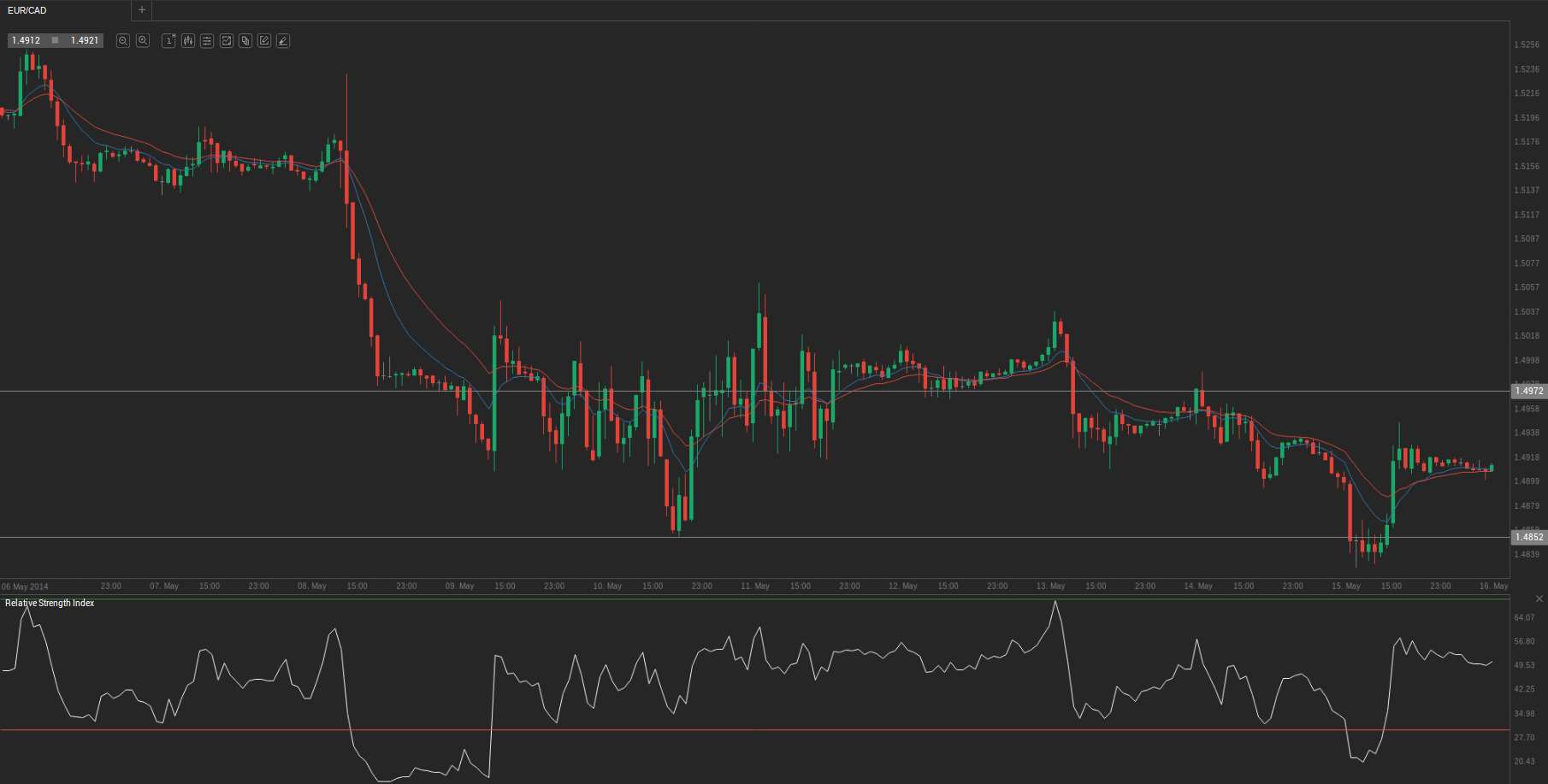
Task: Switch to the EUR/CAD chart tab
Action: click(27, 10)
